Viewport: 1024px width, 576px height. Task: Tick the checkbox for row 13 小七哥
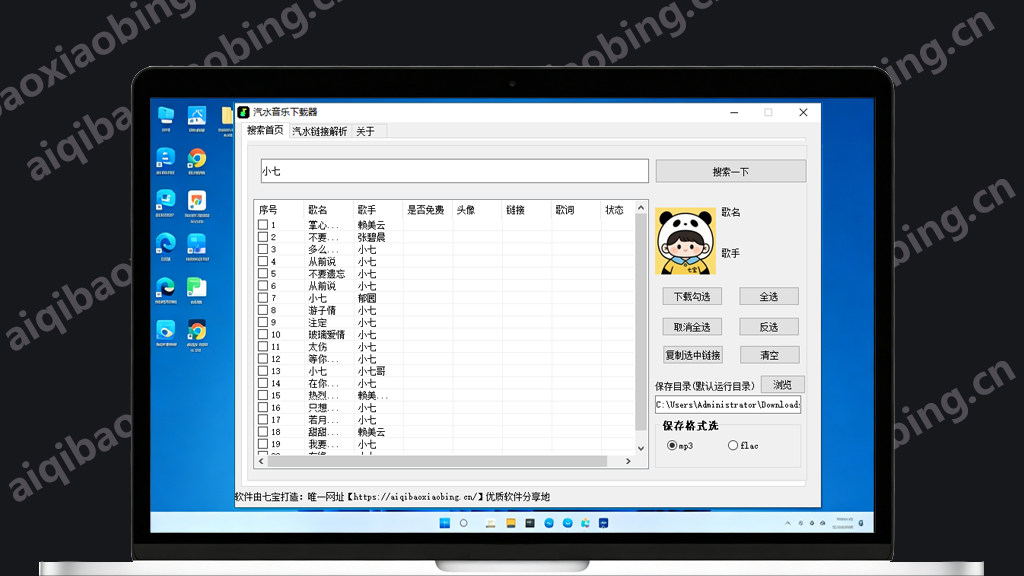[263, 371]
